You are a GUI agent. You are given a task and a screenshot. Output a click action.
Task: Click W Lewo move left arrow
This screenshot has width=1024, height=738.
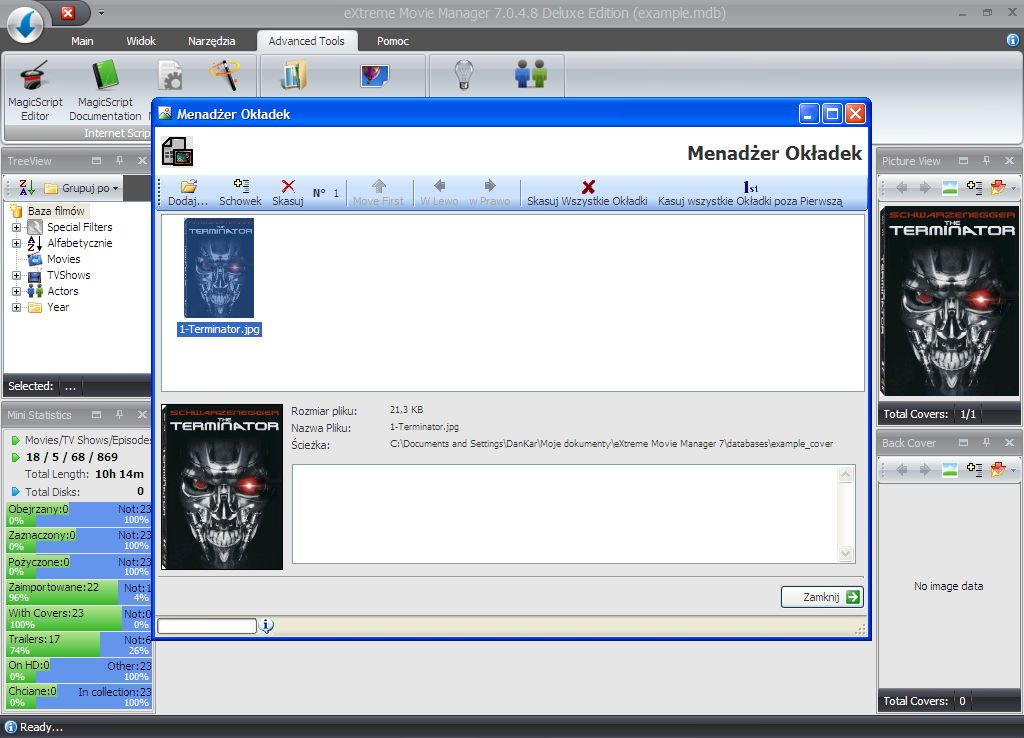point(439,193)
